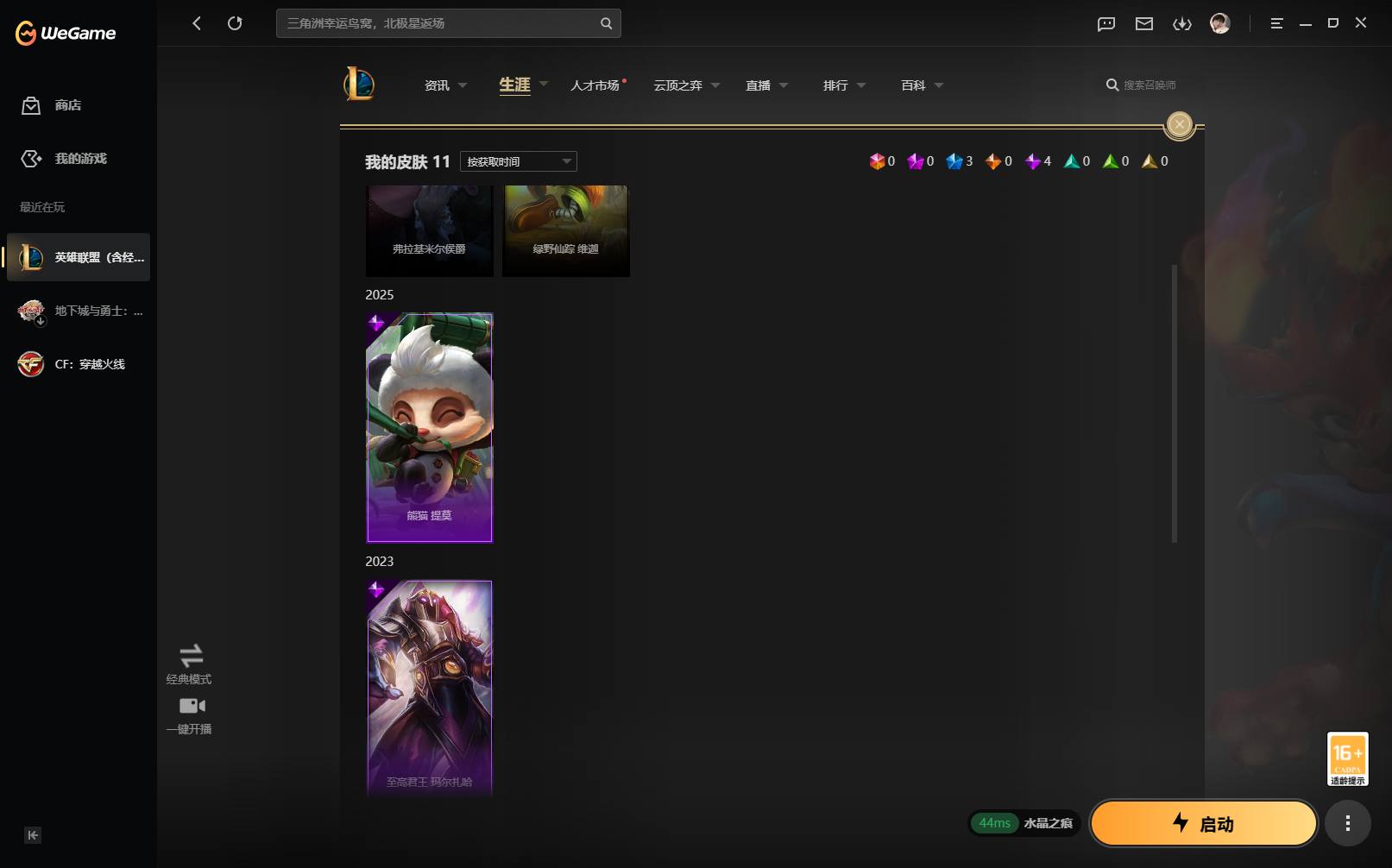
Task: Click the WeGame logo
Action: pos(66,34)
